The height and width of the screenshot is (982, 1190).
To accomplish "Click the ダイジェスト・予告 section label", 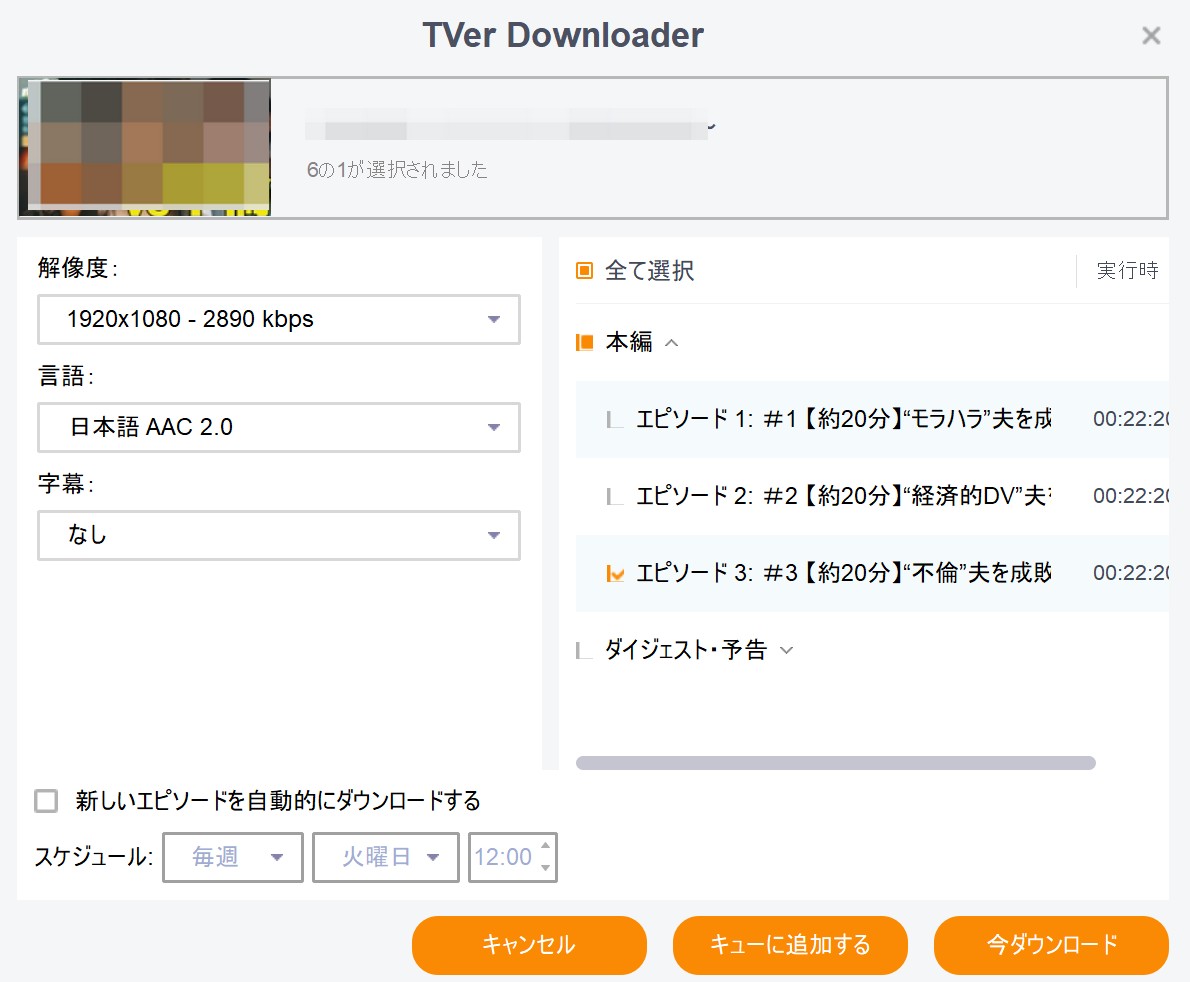I will click(685, 650).
